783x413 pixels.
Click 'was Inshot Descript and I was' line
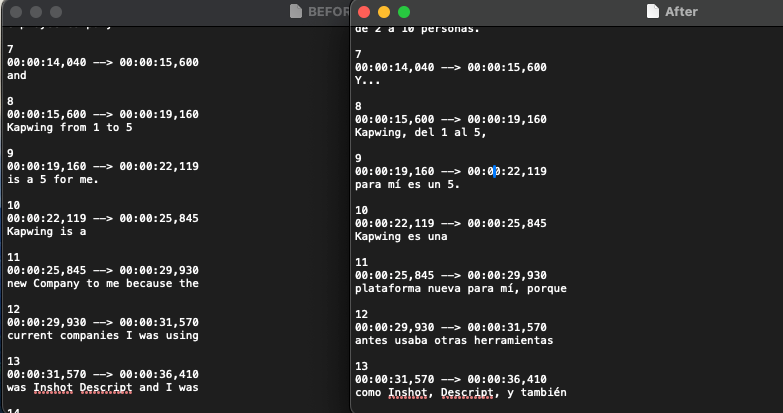pos(103,387)
